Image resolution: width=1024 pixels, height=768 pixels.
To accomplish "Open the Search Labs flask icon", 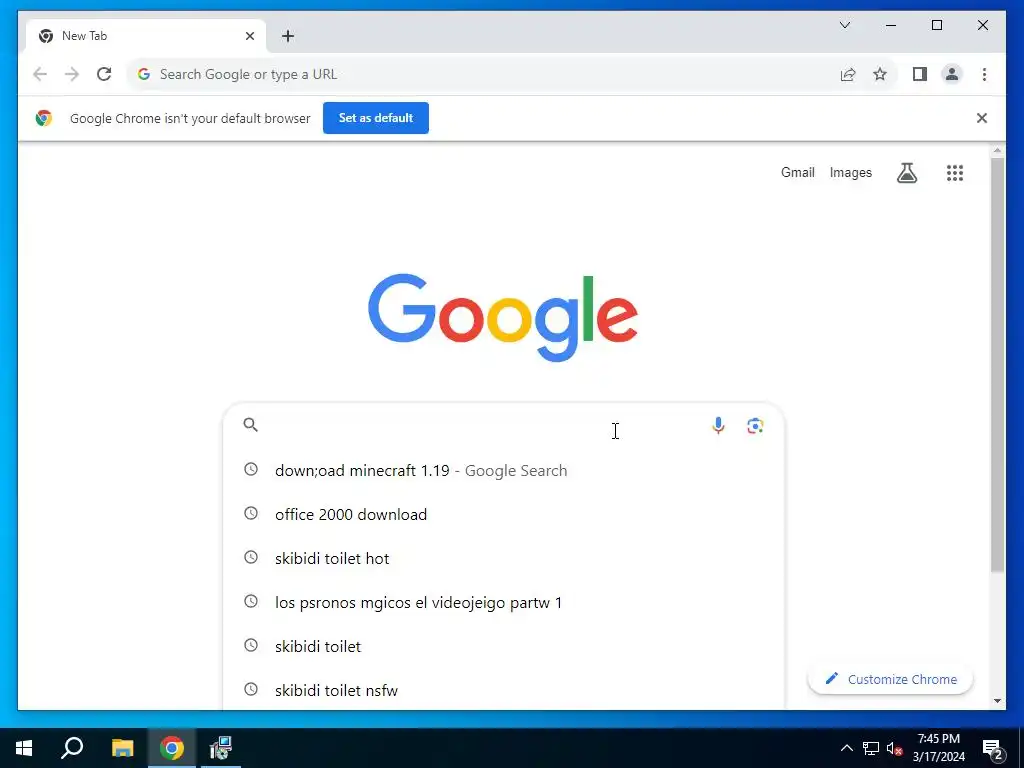I will [906, 173].
